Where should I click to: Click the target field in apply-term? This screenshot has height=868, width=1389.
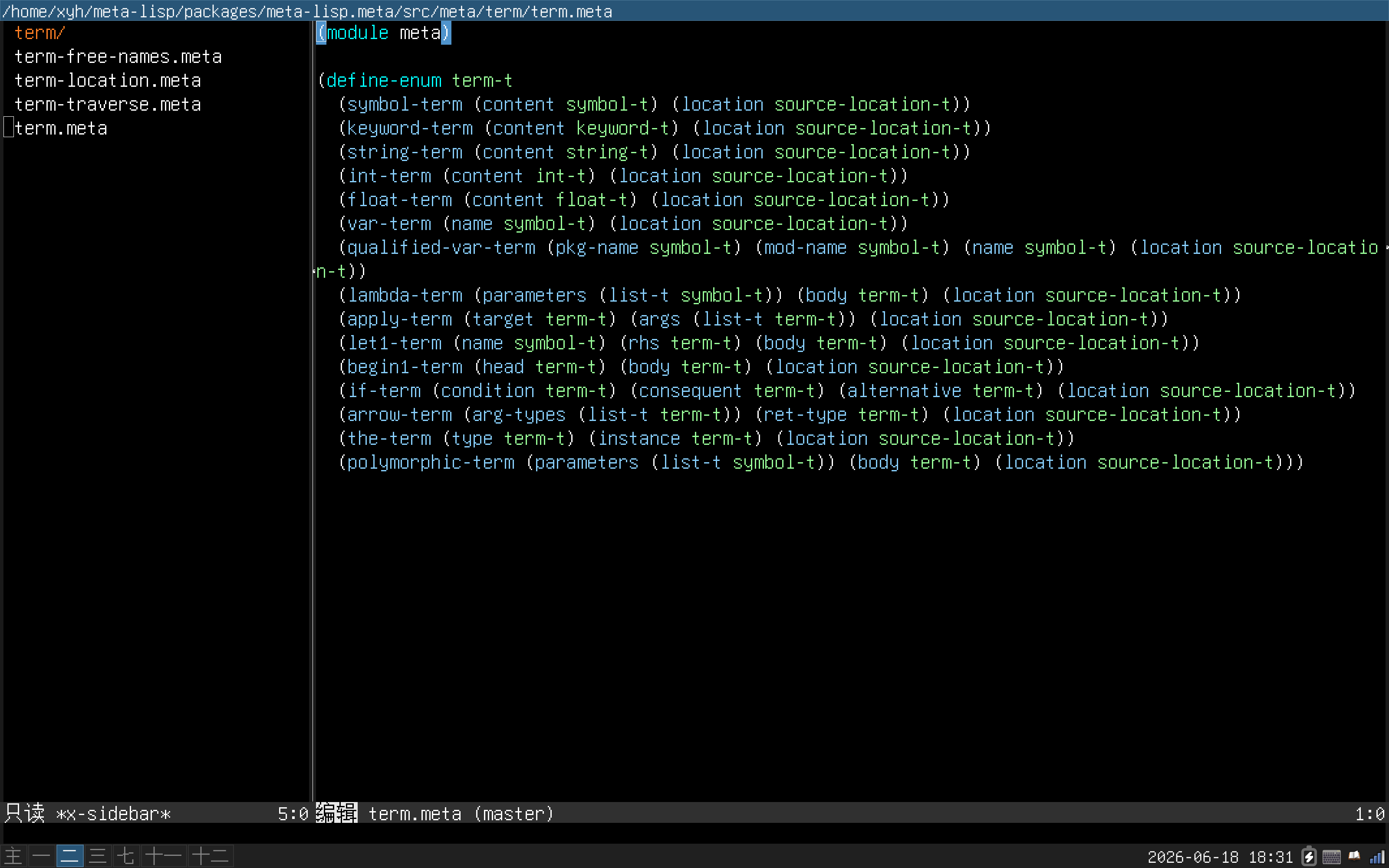[x=504, y=319]
